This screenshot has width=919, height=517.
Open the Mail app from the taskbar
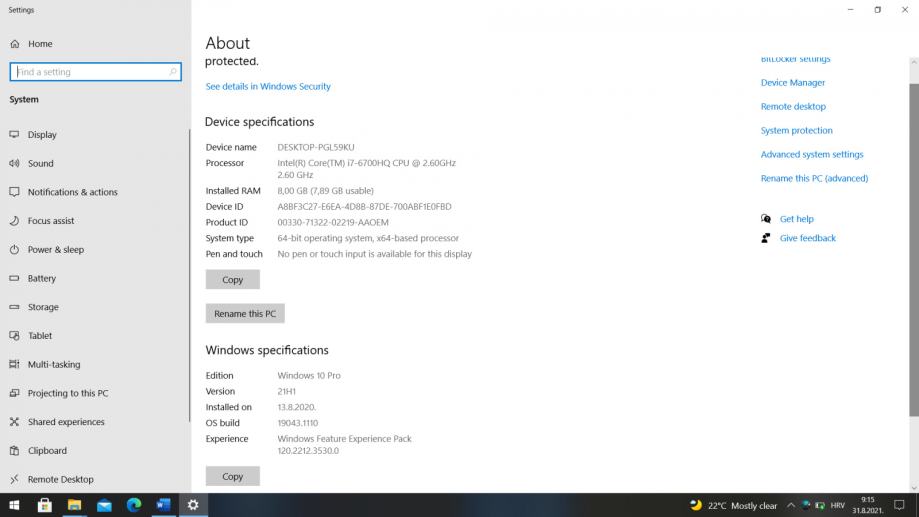[x=104, y=505]
